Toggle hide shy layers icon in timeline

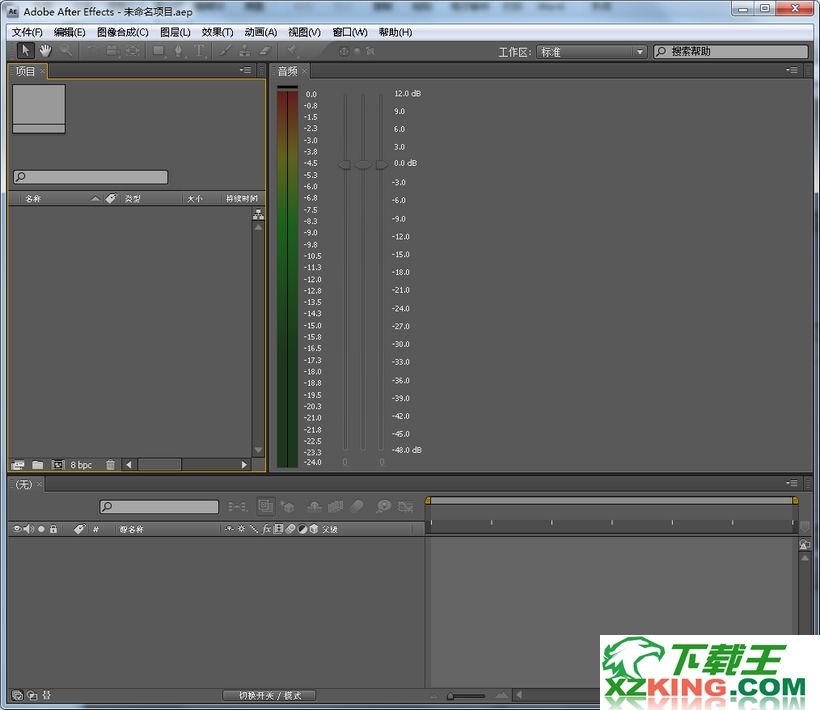314,506
